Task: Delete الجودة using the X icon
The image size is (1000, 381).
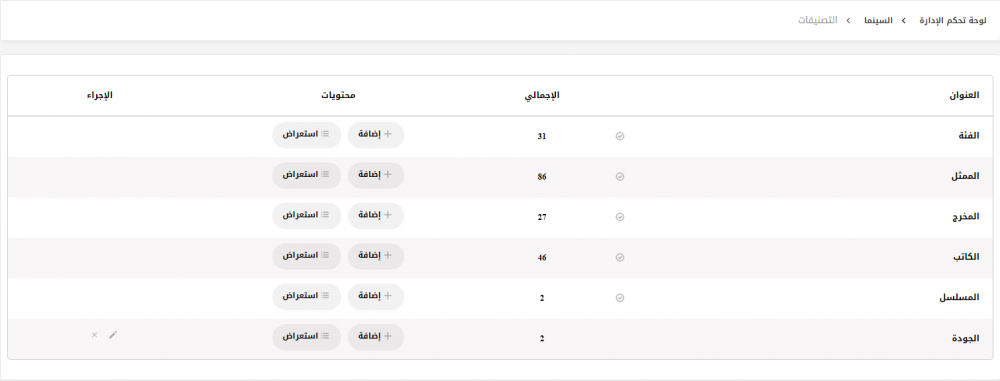Action: [94, 334]
